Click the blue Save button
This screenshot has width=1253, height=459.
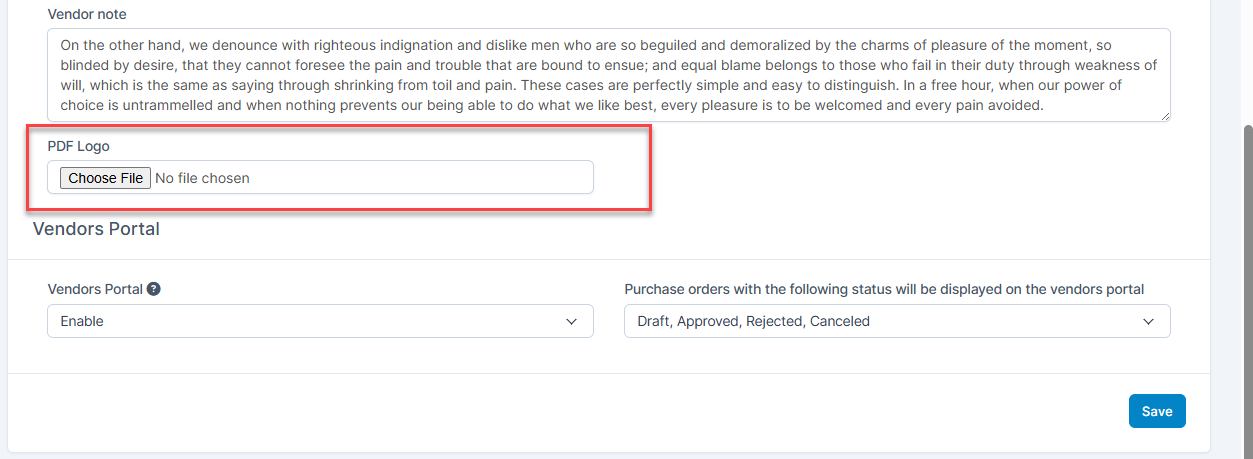[1157, 411]
